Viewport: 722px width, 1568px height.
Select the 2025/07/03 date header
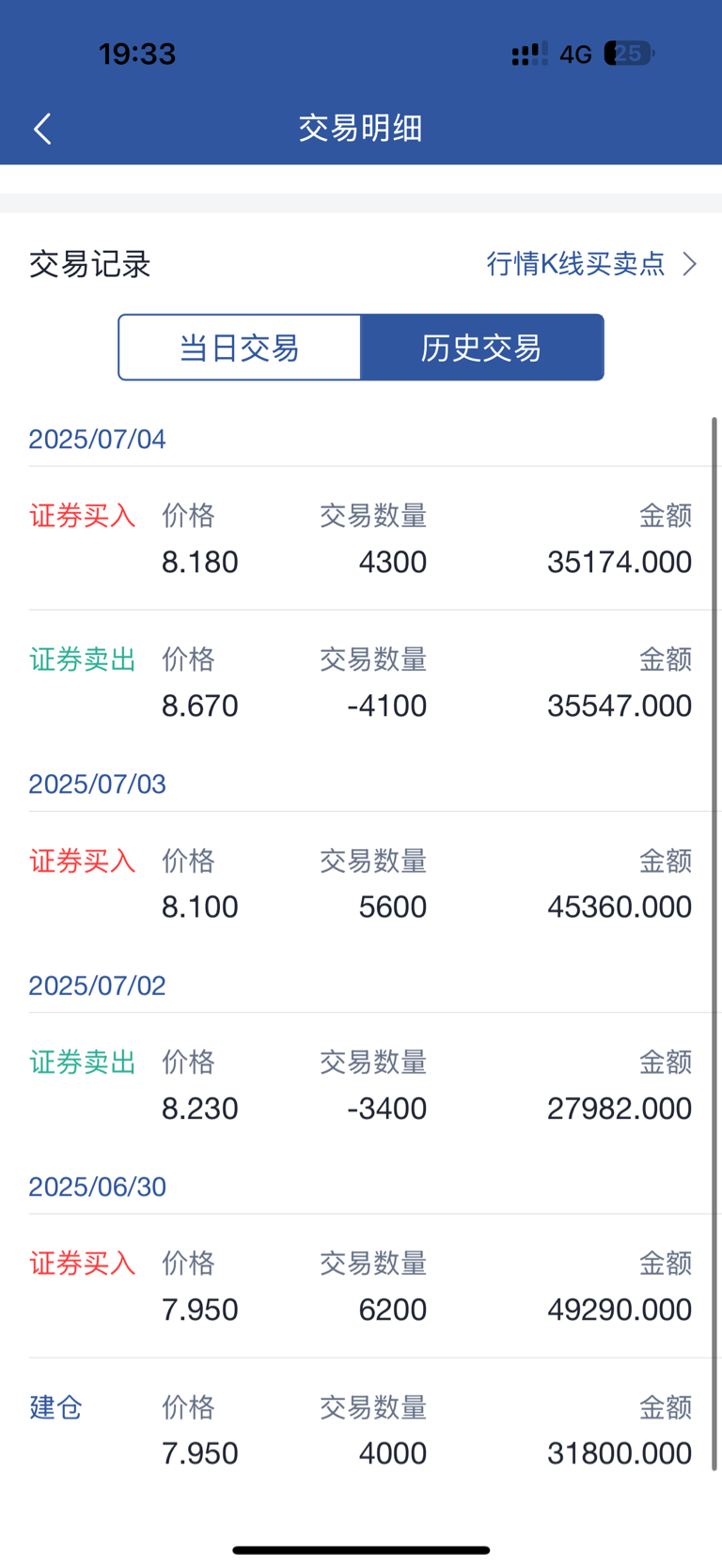97,784
